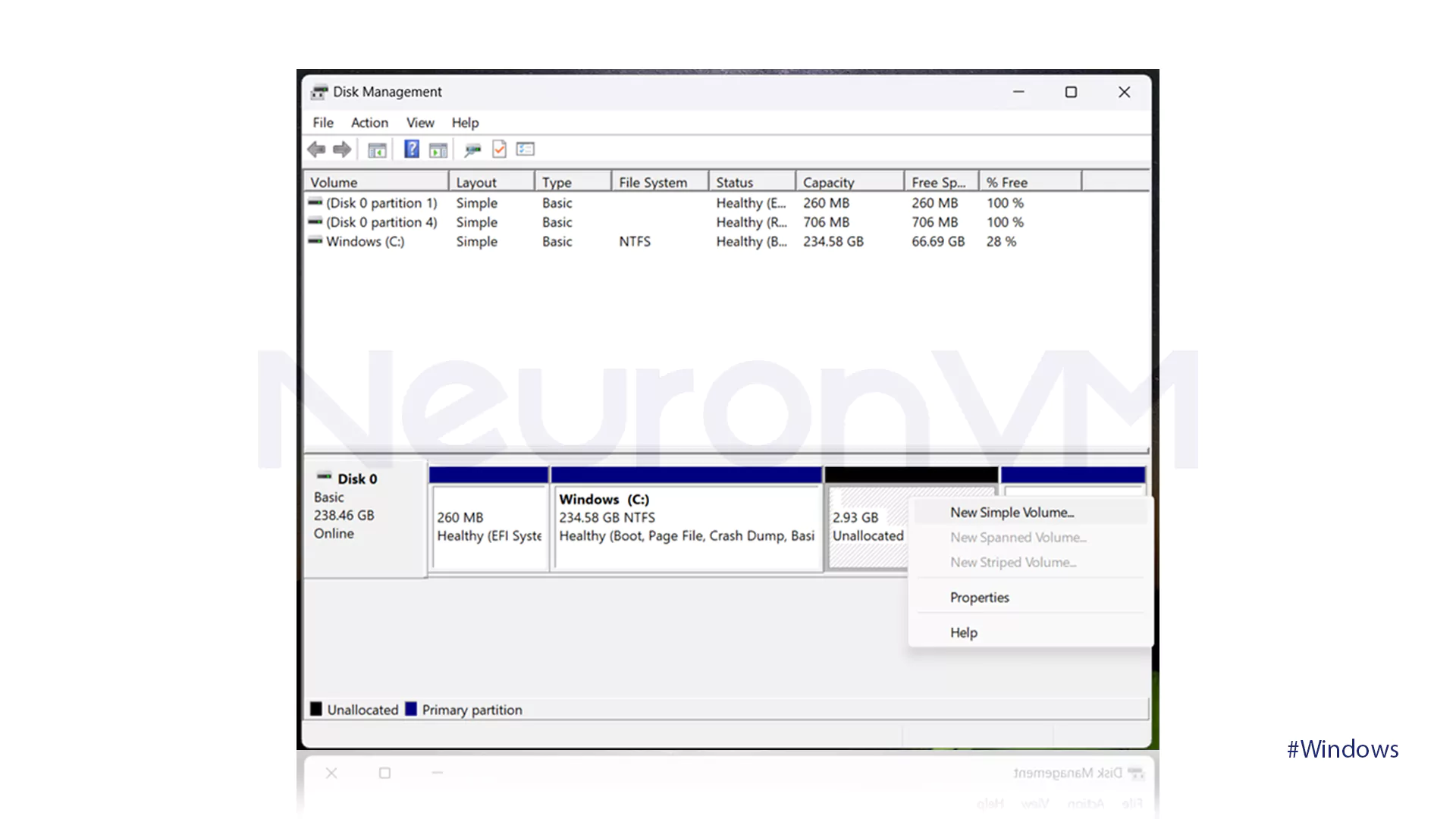This screenshot has width=1456, height=819.
Task: Click the Forward arrow toolbar icon
Action: 342,149
